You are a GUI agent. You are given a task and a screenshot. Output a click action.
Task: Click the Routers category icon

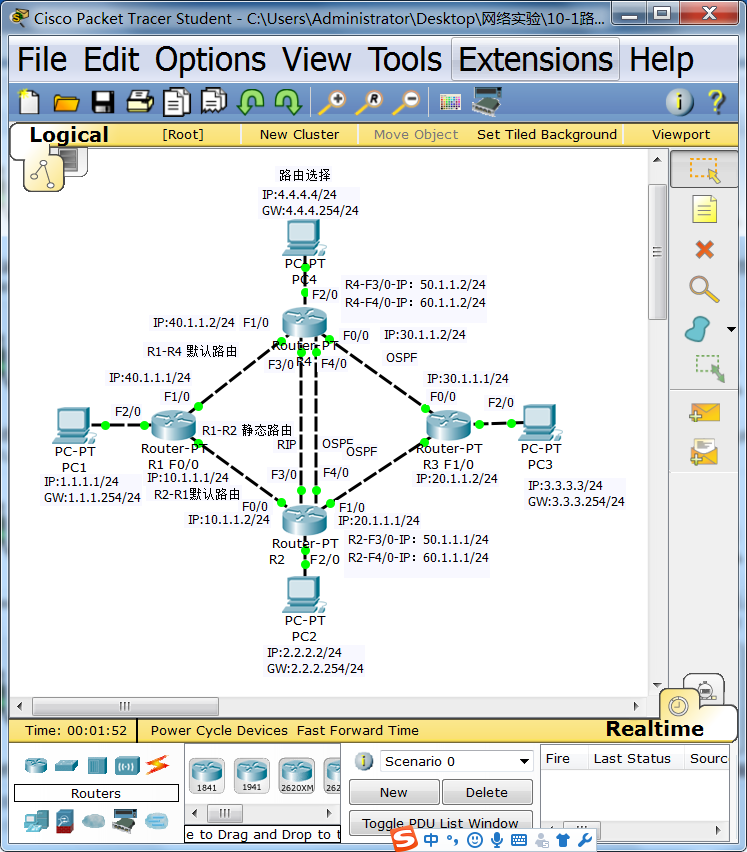point(36,766)
